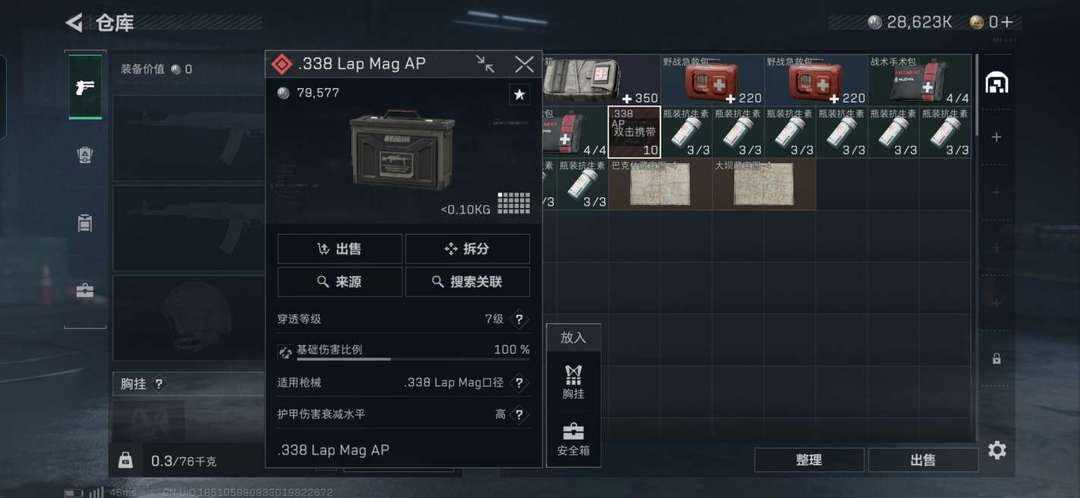Select the .338 AP ammo slot
1080x498 pixels.
[634, 132]
